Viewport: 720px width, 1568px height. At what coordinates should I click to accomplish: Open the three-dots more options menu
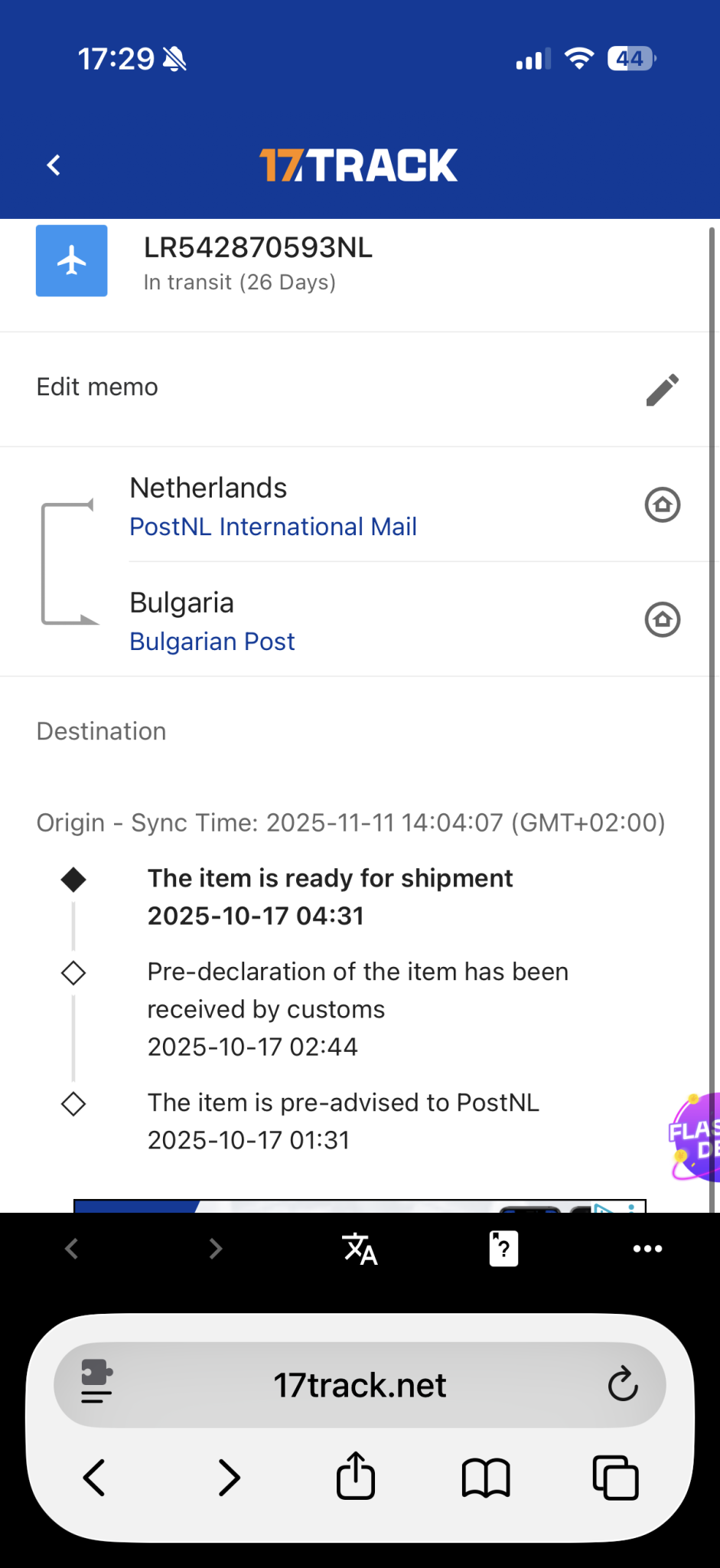647,1249
